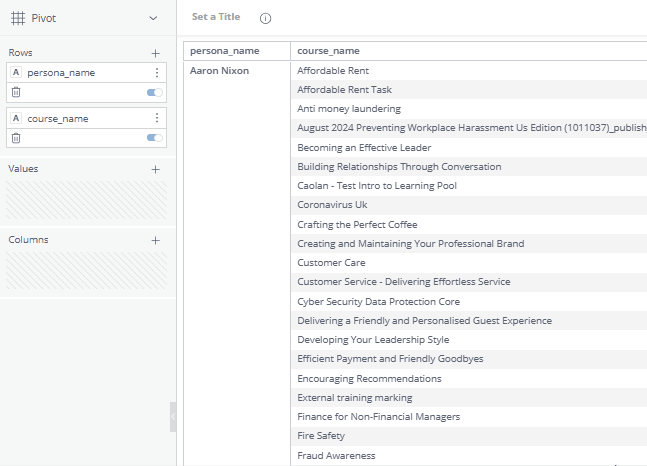Add a new Values field

point(155,169)
